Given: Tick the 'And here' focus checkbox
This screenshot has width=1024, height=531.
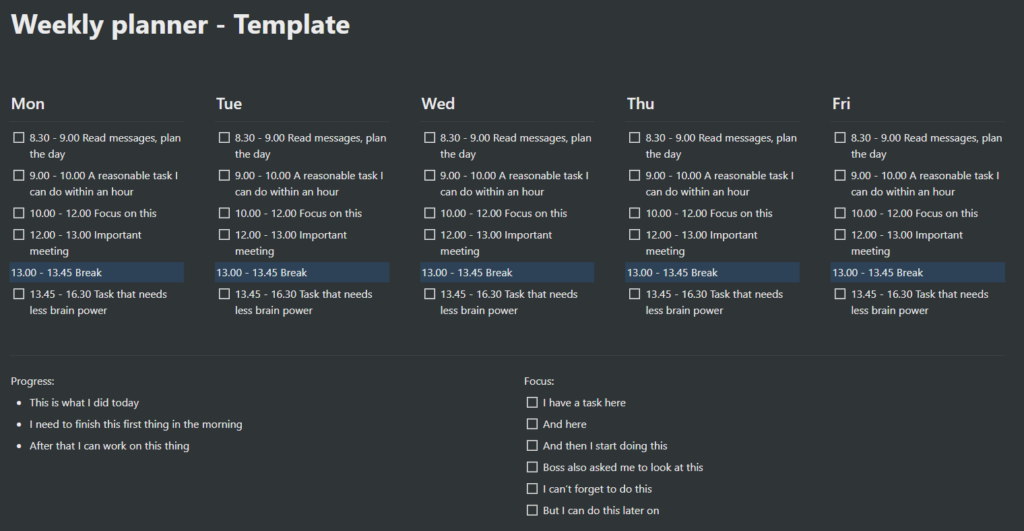Looking at the screenshot, I should coord(532,424).
